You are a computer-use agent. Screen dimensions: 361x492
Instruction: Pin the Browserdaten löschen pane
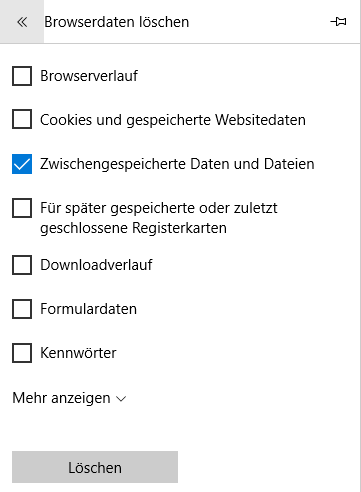(338, 22)
